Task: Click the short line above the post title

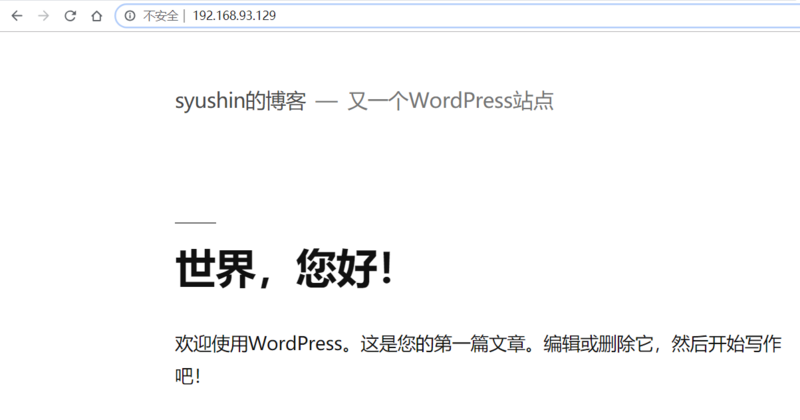Action: pyautogui.click(x=195, y=222)
